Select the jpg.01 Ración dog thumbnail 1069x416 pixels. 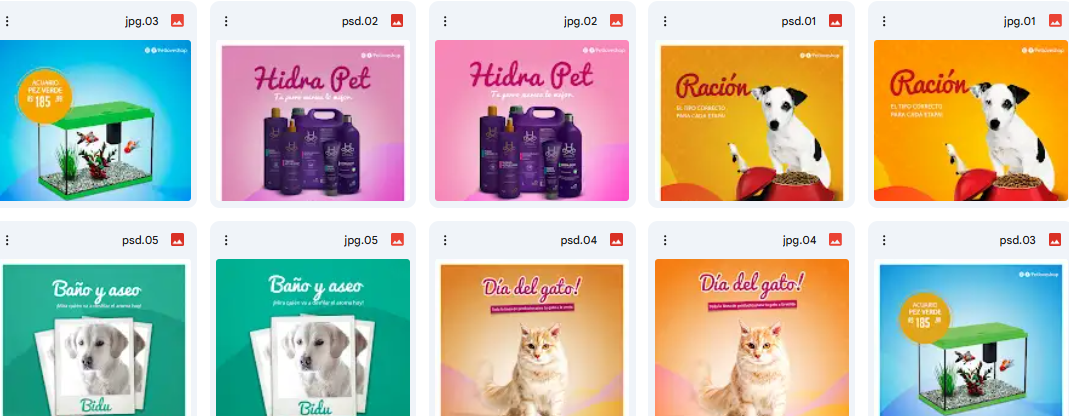click(971, 121)
